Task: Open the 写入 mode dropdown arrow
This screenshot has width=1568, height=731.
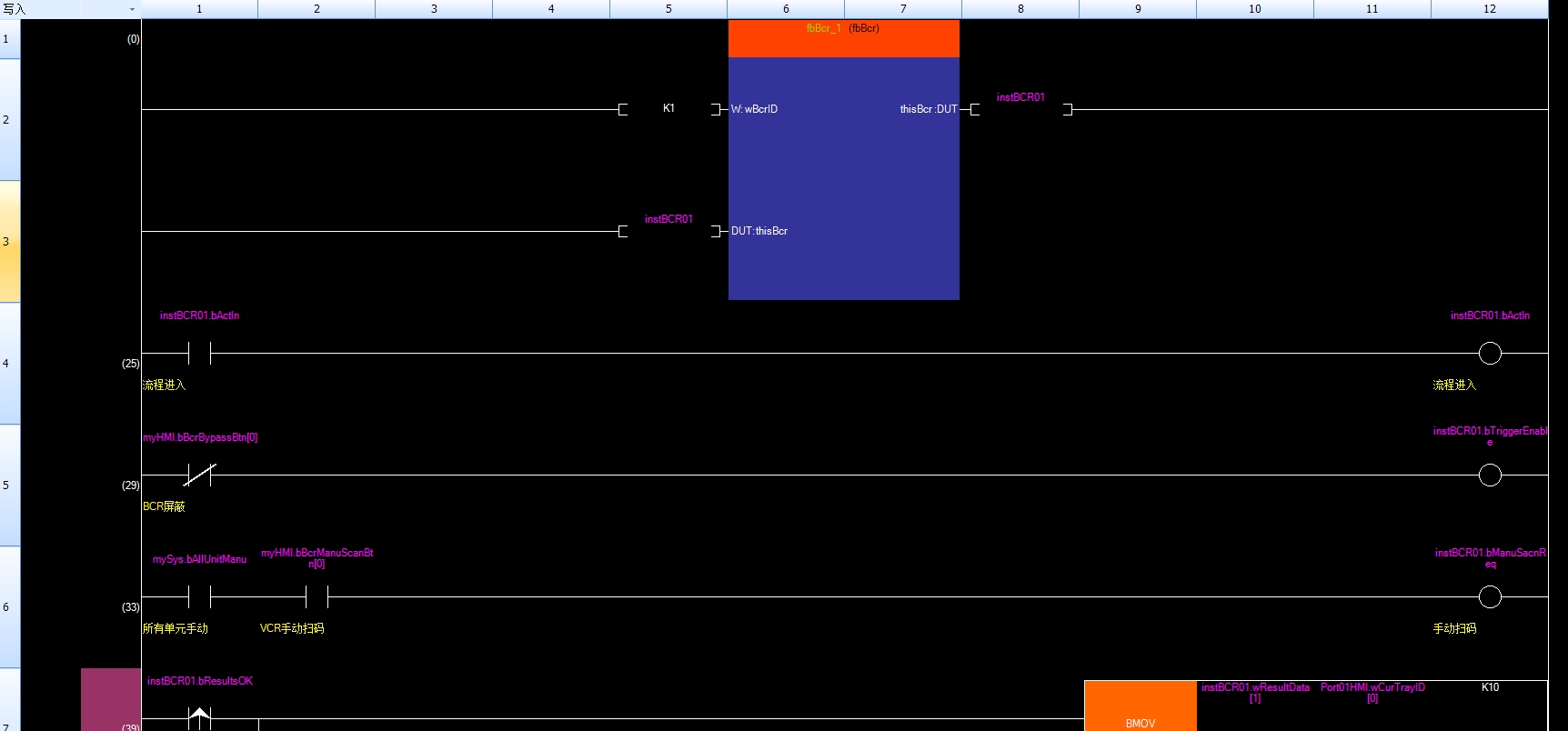Action: [132, 9]
